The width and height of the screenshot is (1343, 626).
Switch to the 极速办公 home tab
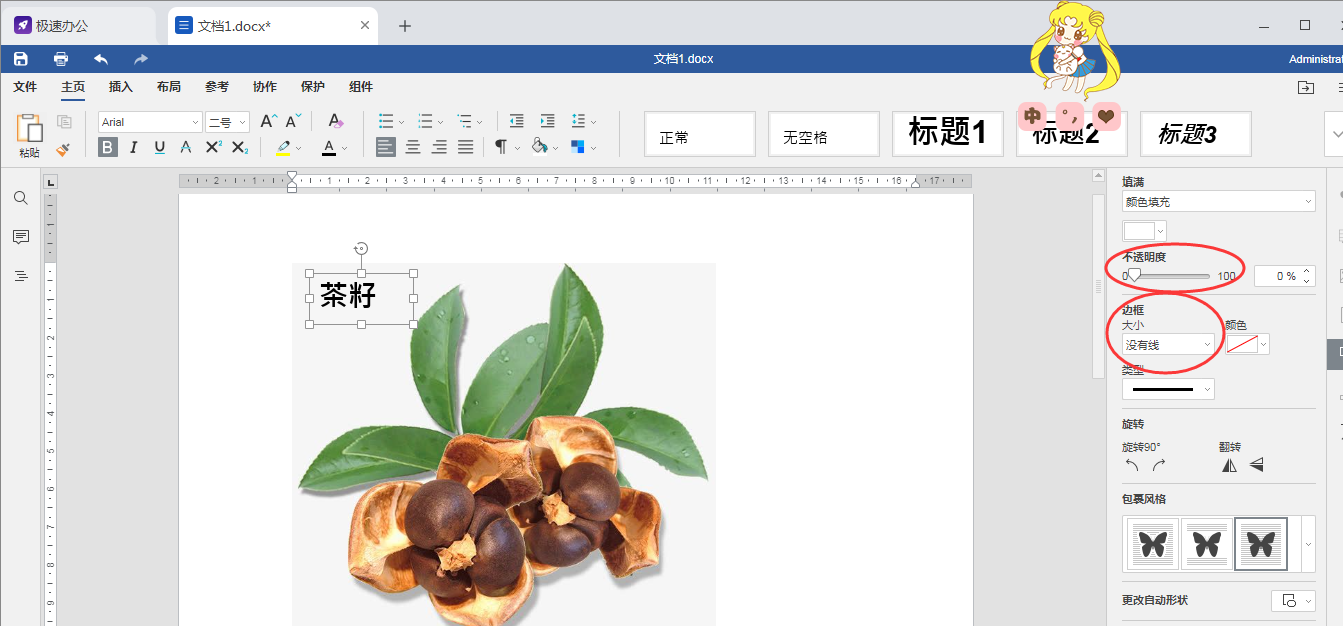point(78,26)
